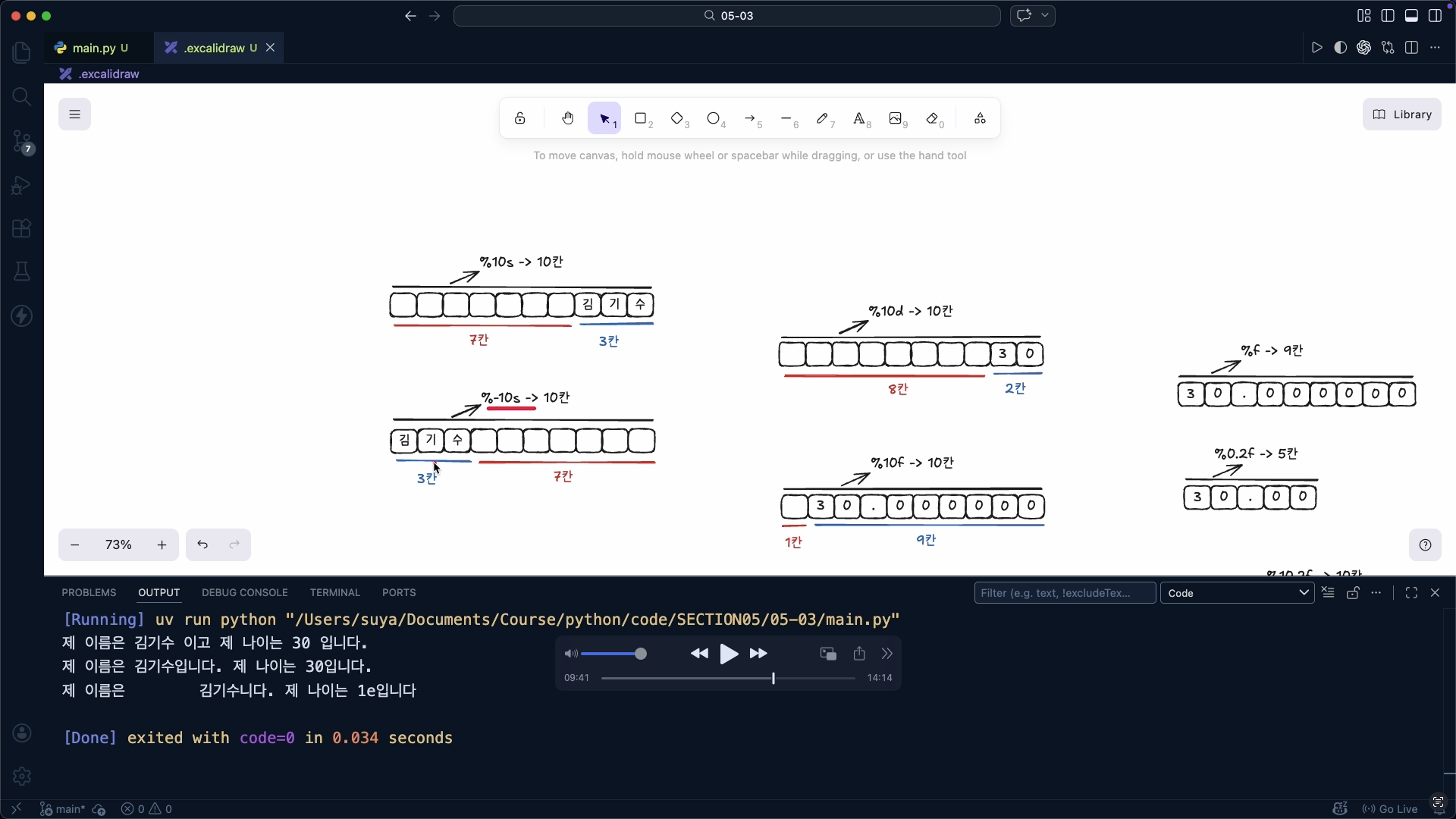1456x819 pixels.
Task: Choose the Ellipse drawing tool
Action: click(x=714, y=118)
